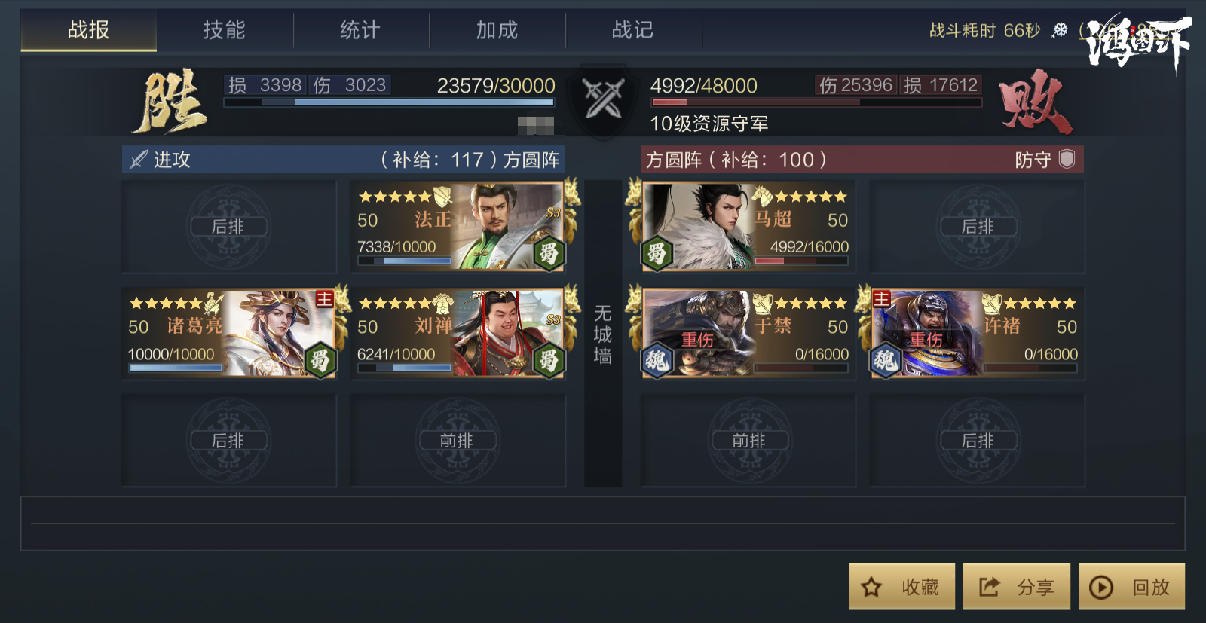Click the red 主 commander marker on 诸葛亮

pyautogui.click(x=324, y=299)
